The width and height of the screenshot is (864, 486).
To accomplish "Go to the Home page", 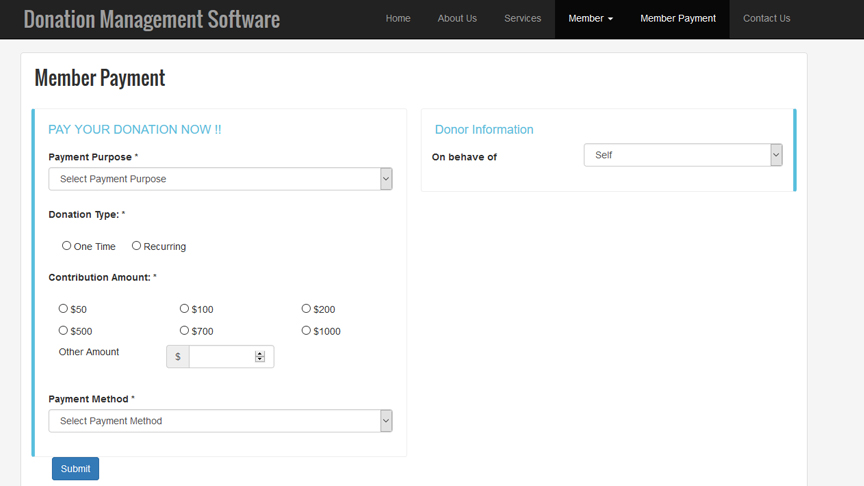I will coord(398,19).
